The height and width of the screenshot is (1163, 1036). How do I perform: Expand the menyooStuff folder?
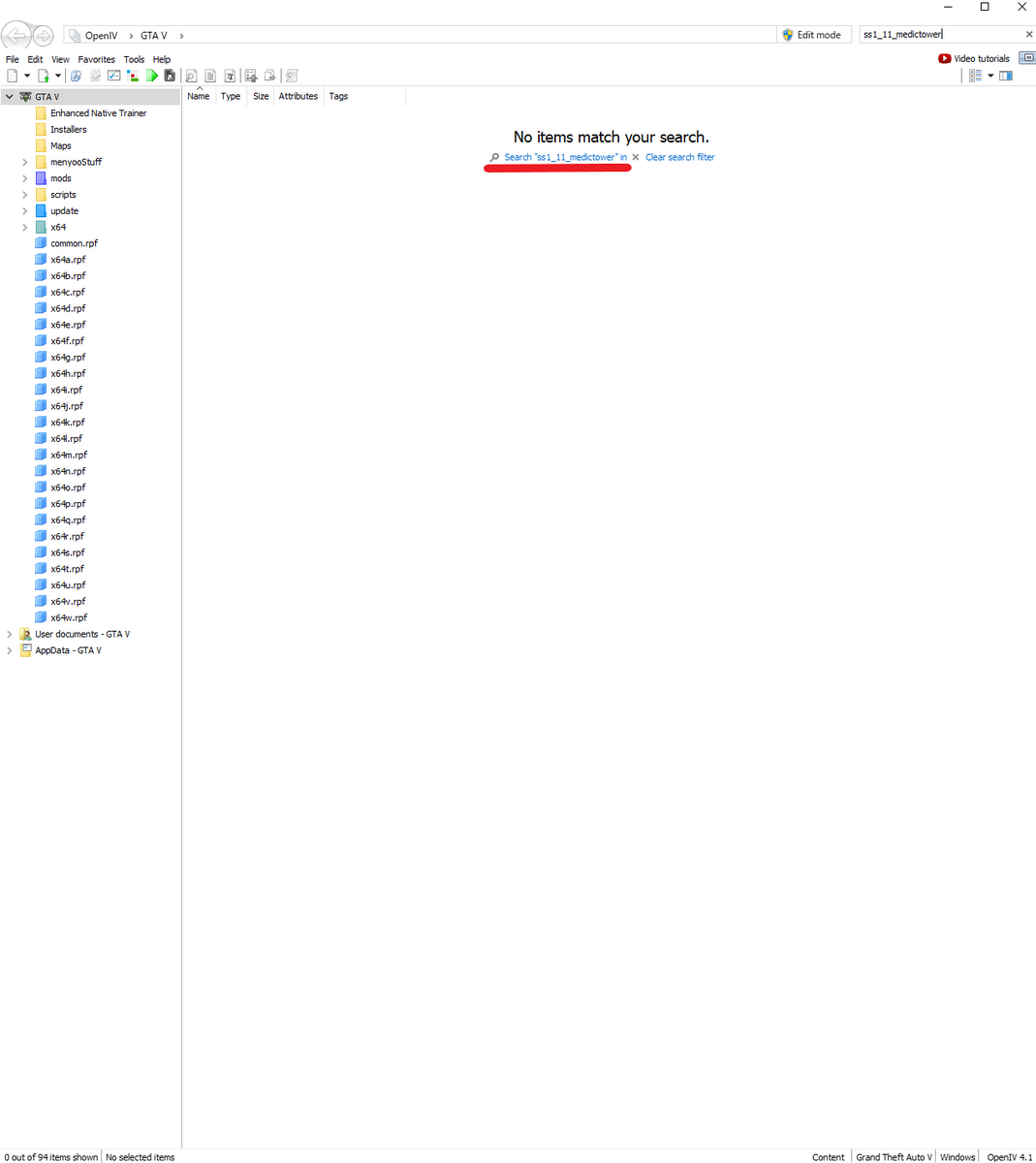tap(25, 162)
